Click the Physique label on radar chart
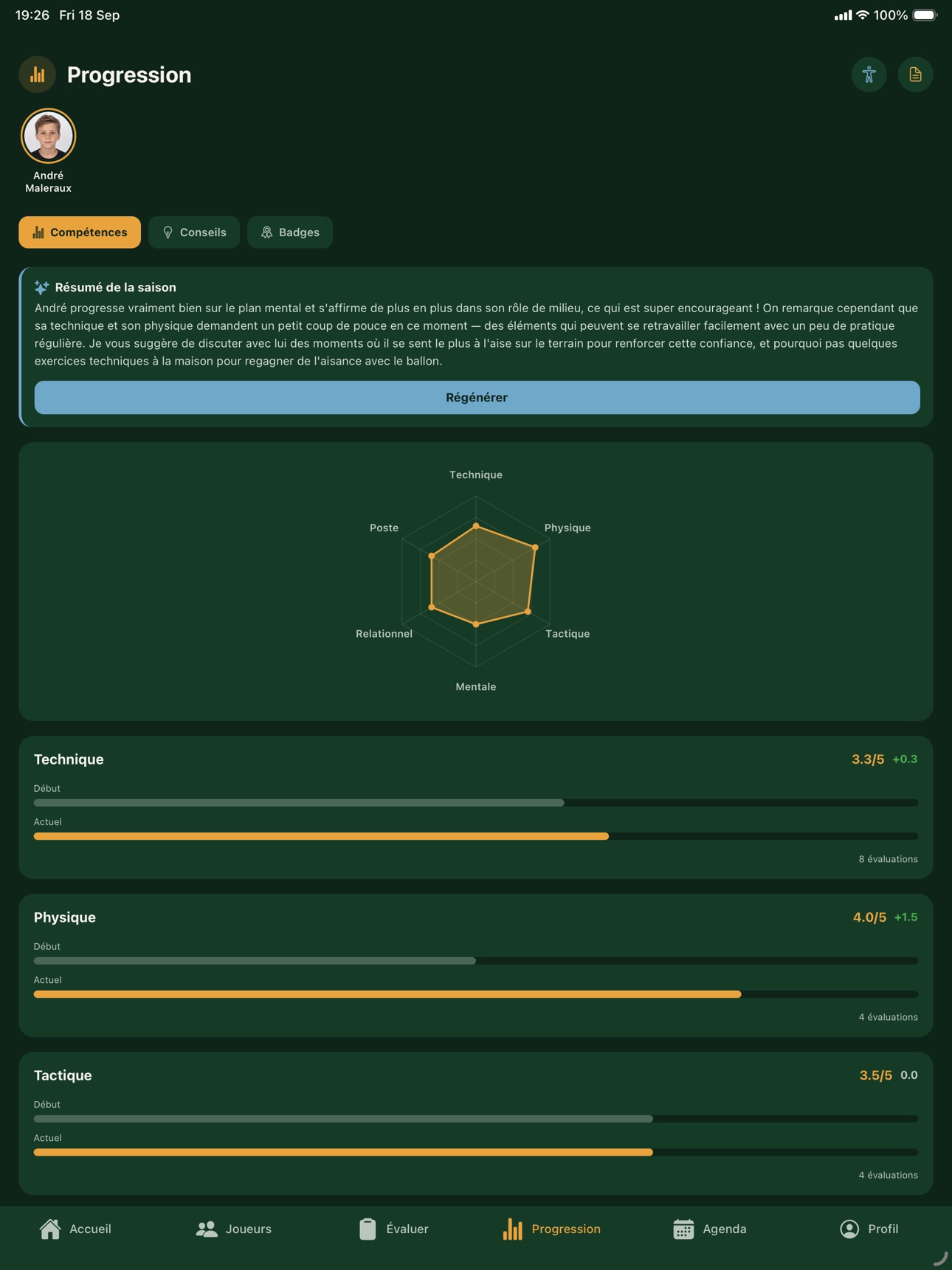952x1270 pixels. (x=568, y=528)
